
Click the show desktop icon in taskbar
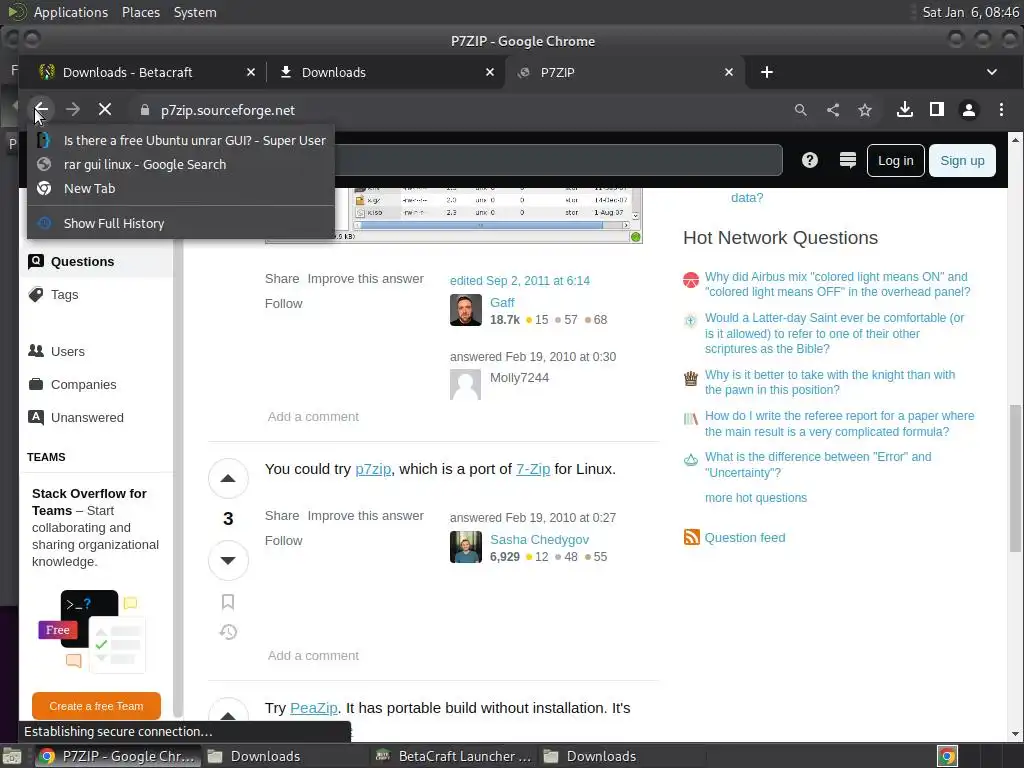coord(12,756)
